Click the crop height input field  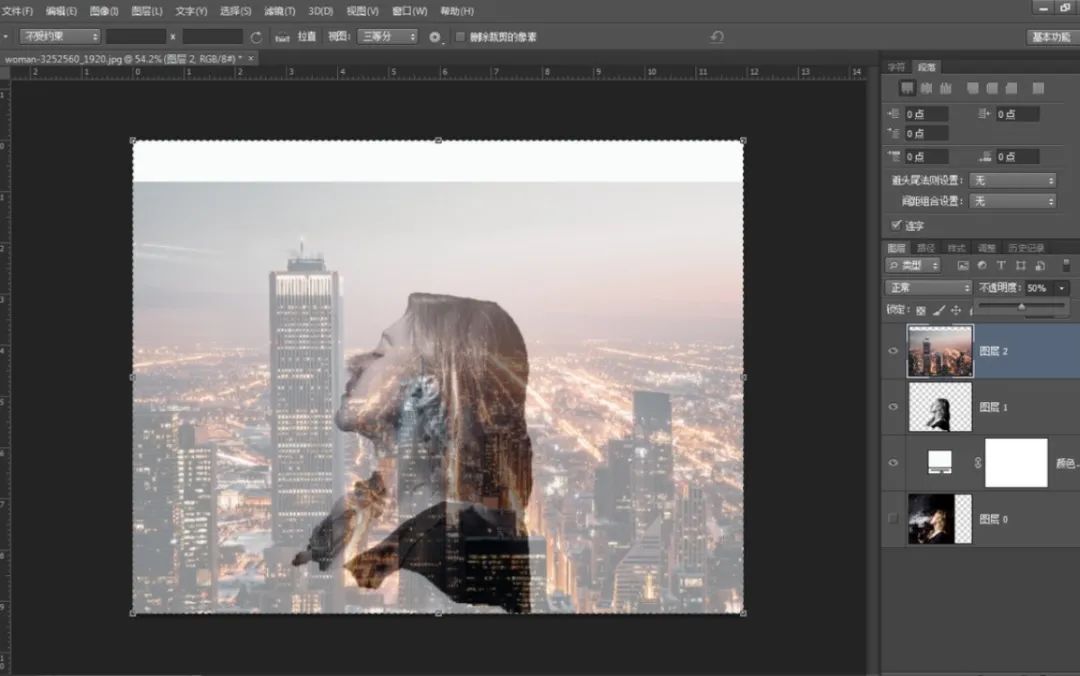pyautogui.click(x=212, y=37)
